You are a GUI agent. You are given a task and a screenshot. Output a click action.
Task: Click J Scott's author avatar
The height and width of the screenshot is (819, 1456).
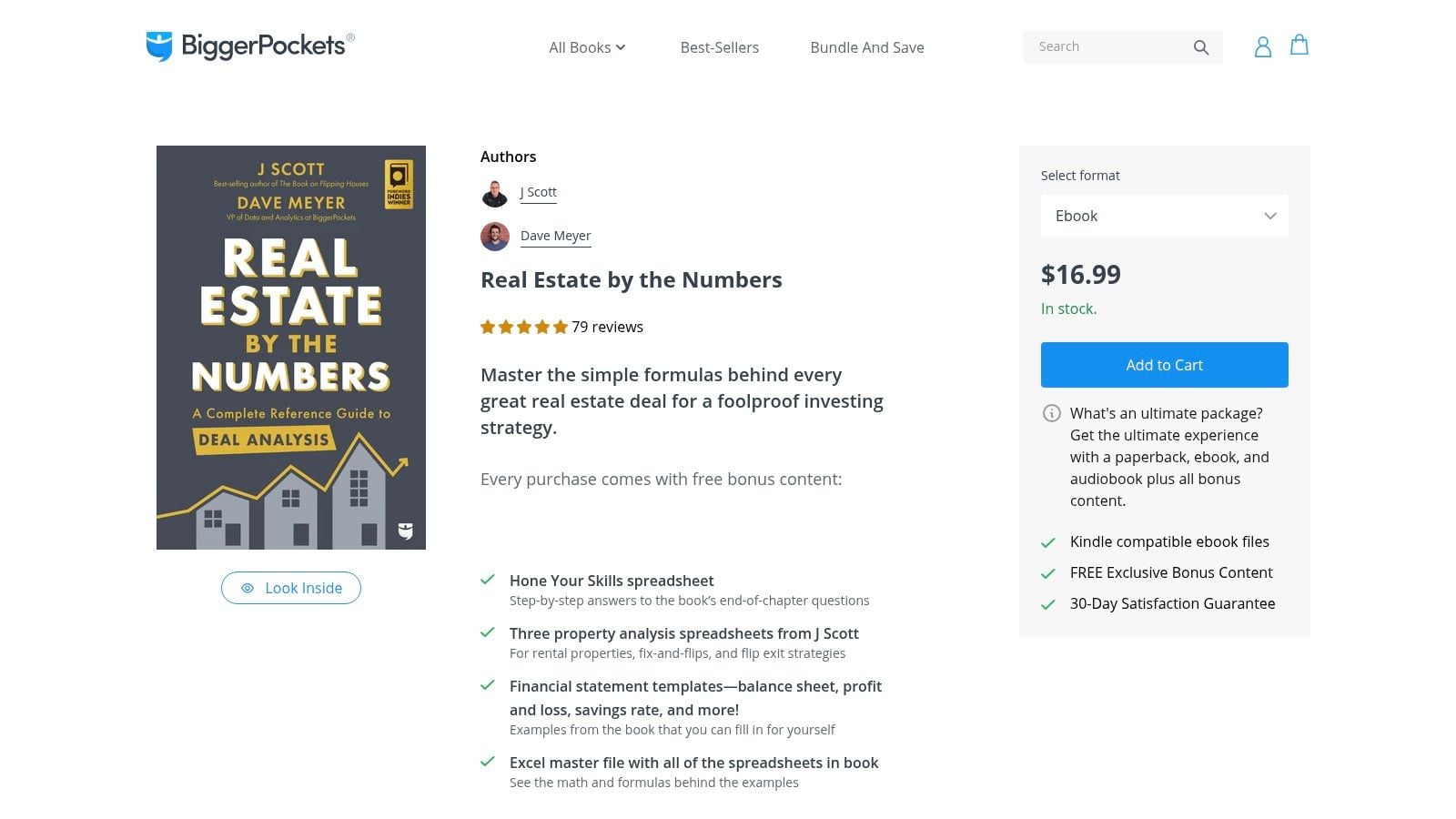[494, 193]
